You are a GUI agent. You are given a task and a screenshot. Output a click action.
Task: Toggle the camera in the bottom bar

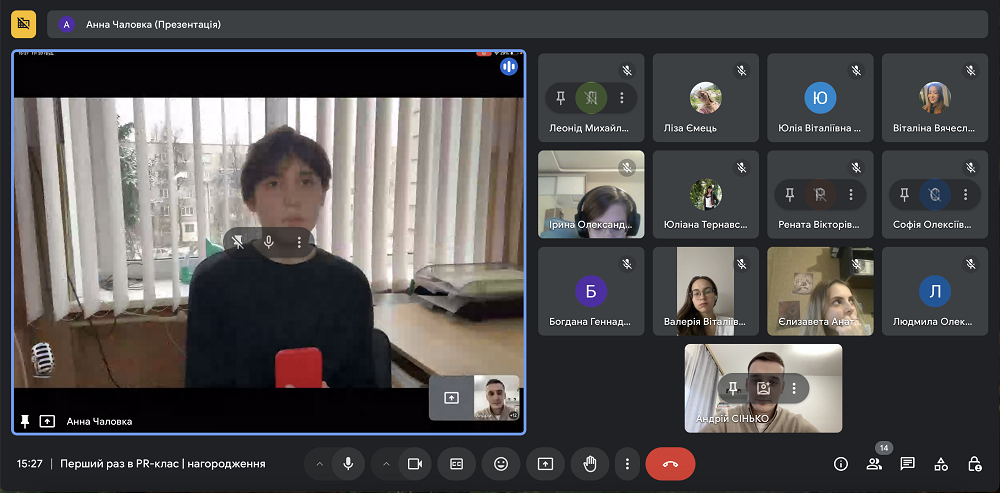coord(413,464)
